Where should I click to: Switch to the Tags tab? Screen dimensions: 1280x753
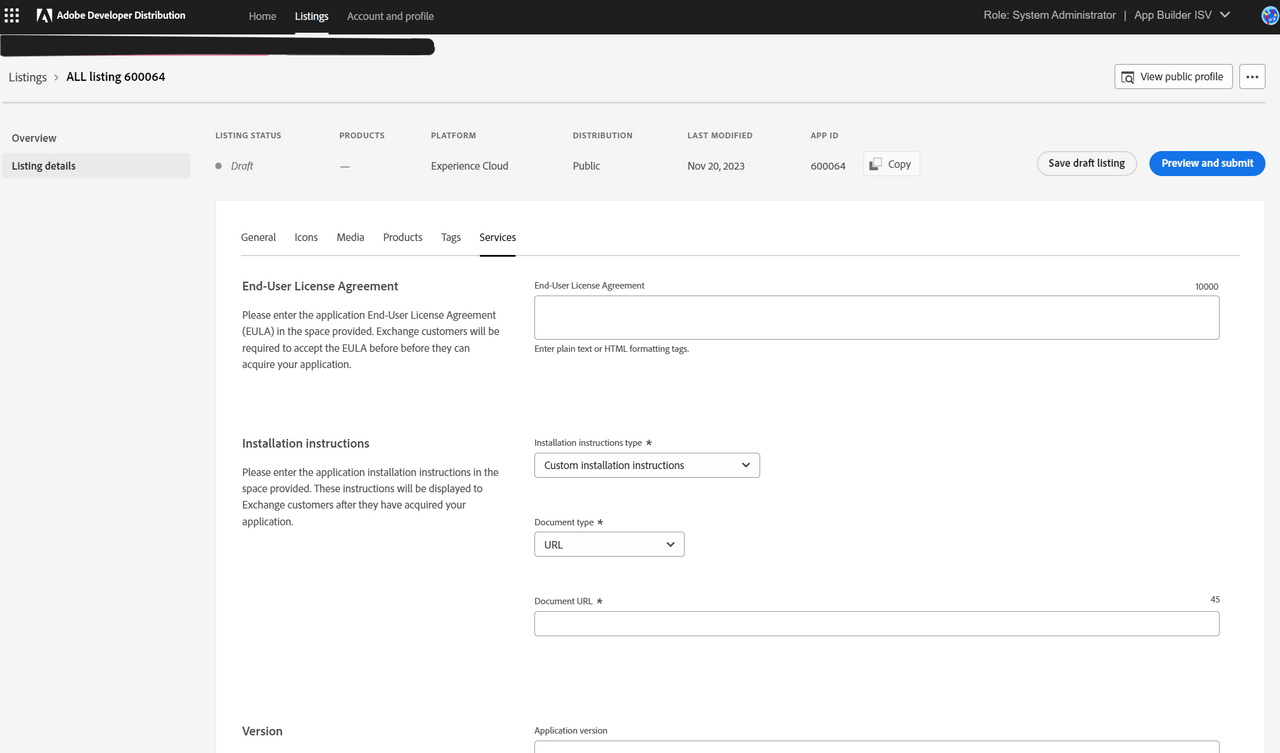click(x=451, y=237)
